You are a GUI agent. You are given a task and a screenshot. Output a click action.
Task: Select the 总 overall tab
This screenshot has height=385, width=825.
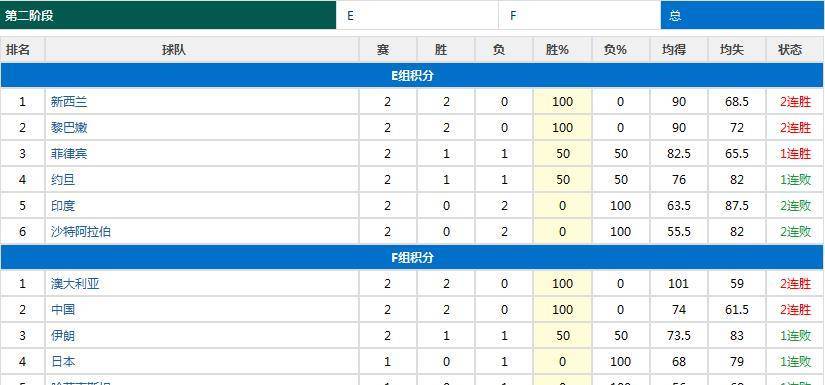click(742, 15)
